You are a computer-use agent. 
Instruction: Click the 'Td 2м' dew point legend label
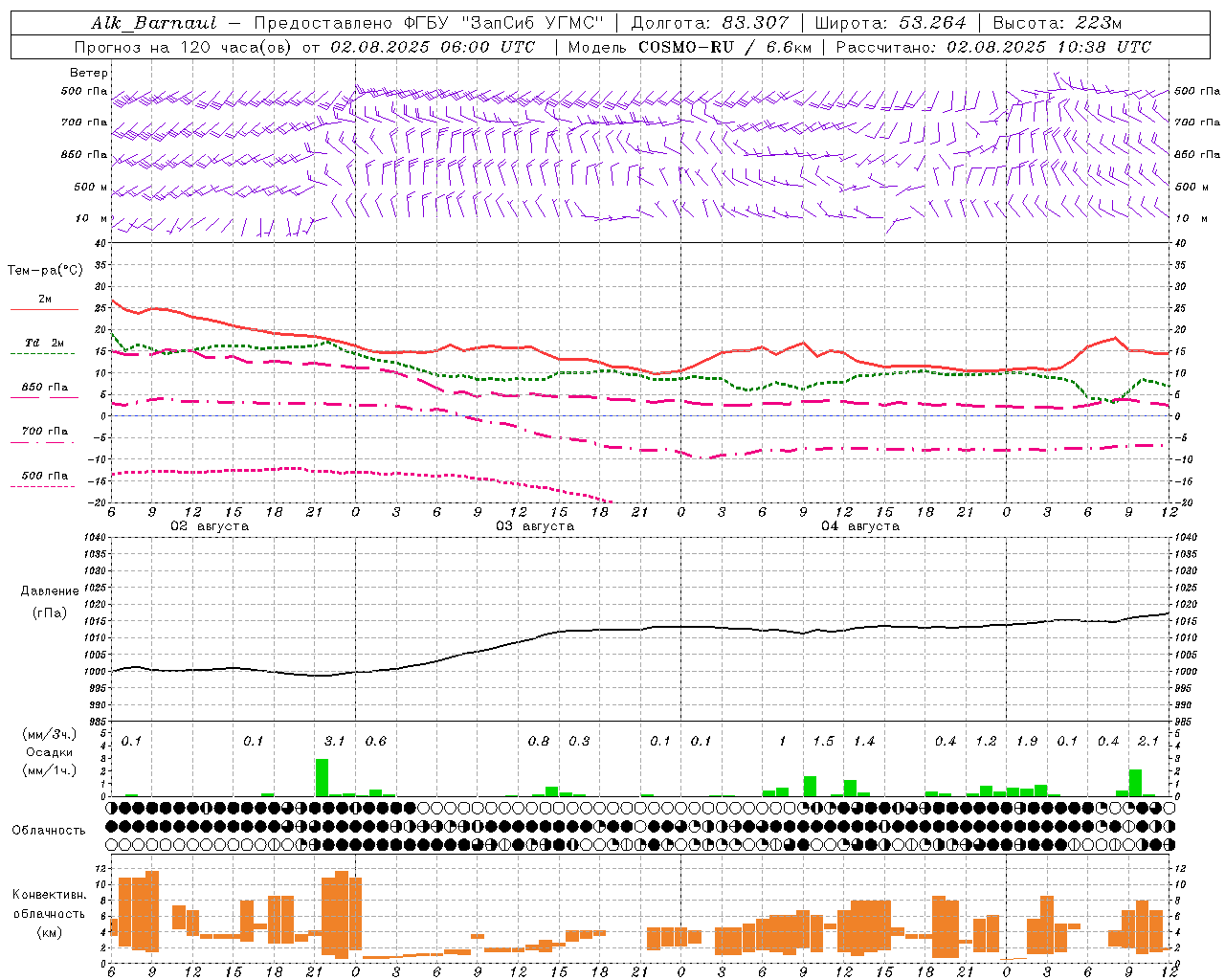45,343
